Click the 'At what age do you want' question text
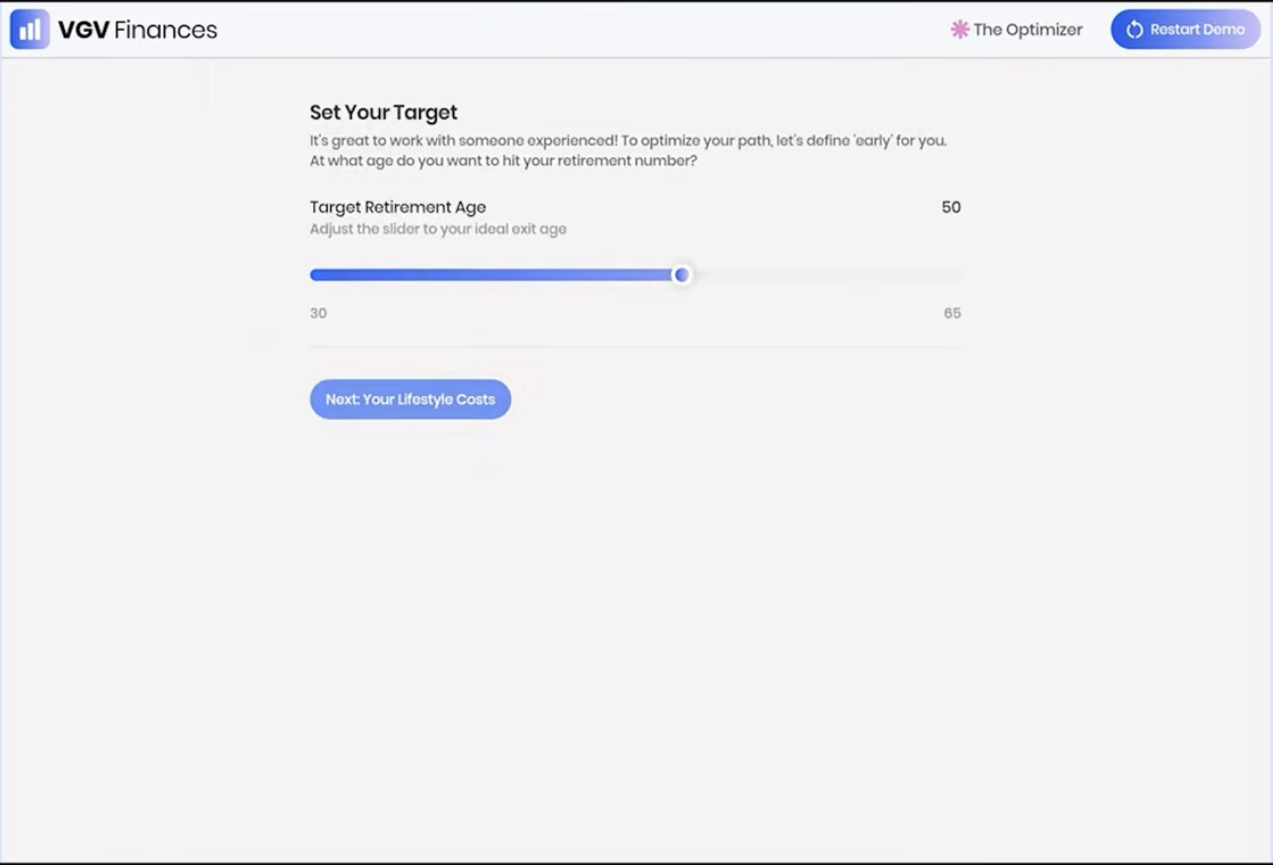1273x865 pixels. pos(504,160)
